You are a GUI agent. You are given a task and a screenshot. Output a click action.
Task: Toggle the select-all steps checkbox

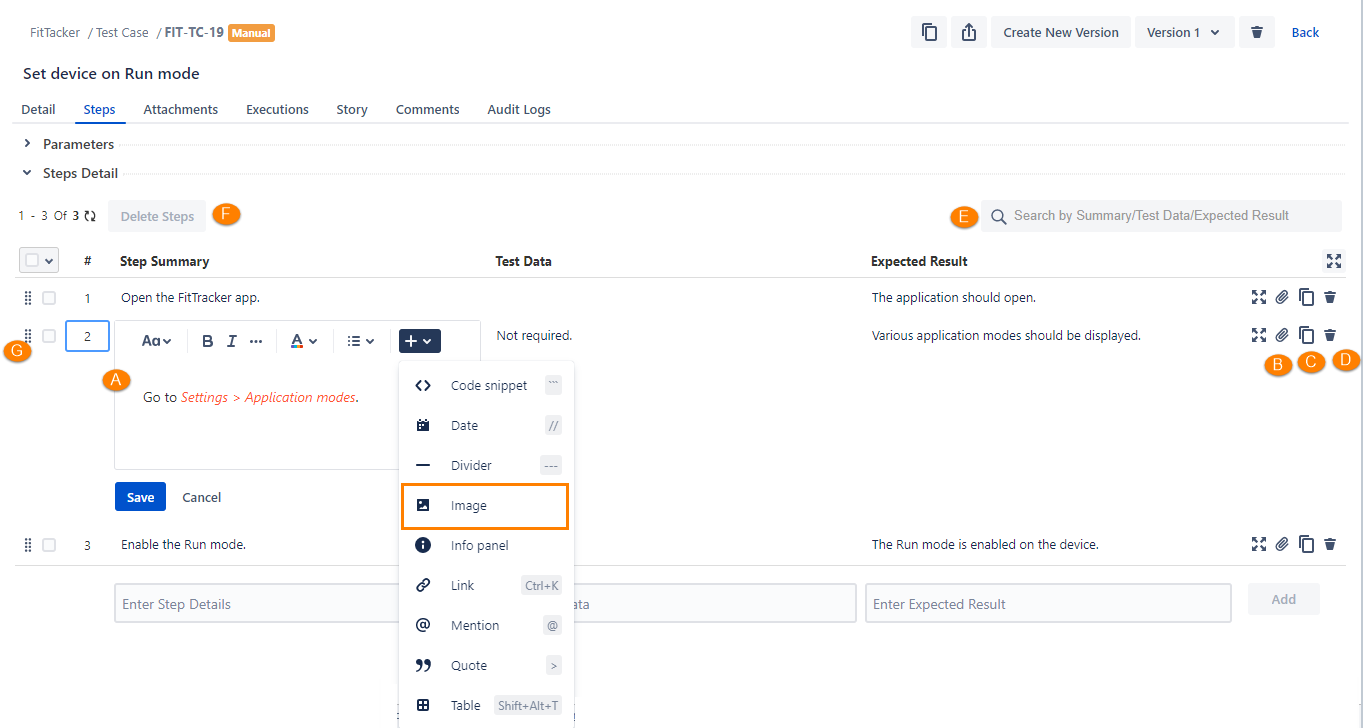[32, 260]
